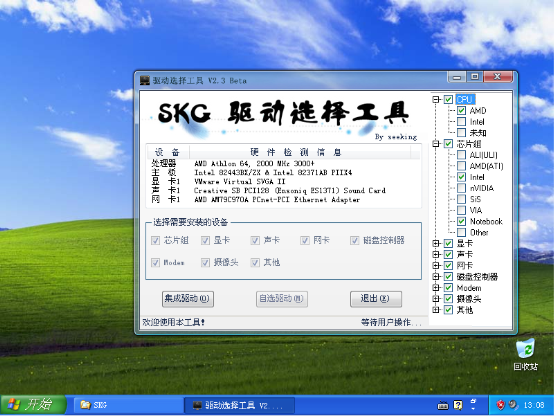Collapse the 芯片组 tree node
The image size is (555, 416).
click(x=436, y=144)
